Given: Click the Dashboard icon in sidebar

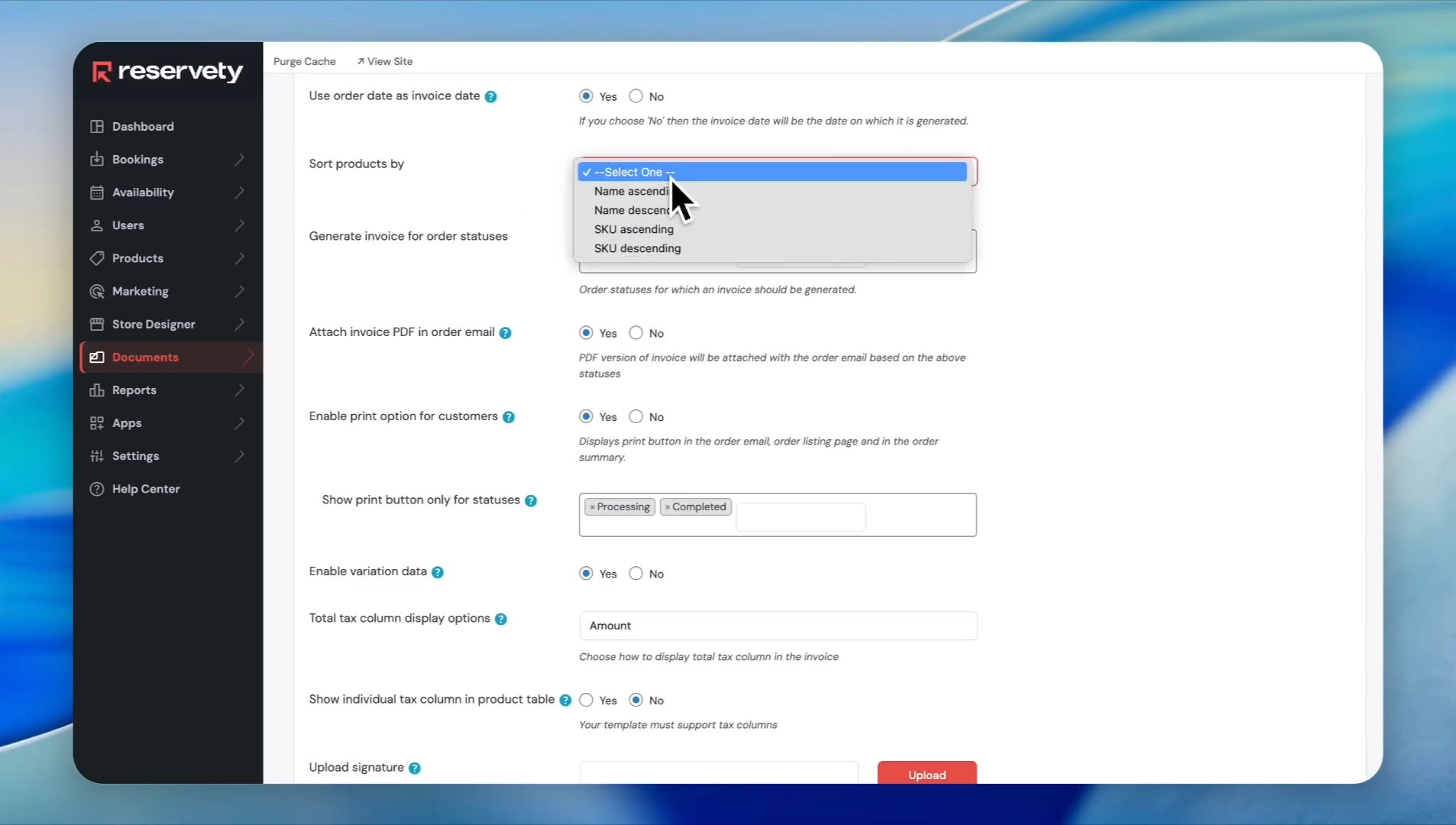Looking at the screenshot, I should 97,127.
